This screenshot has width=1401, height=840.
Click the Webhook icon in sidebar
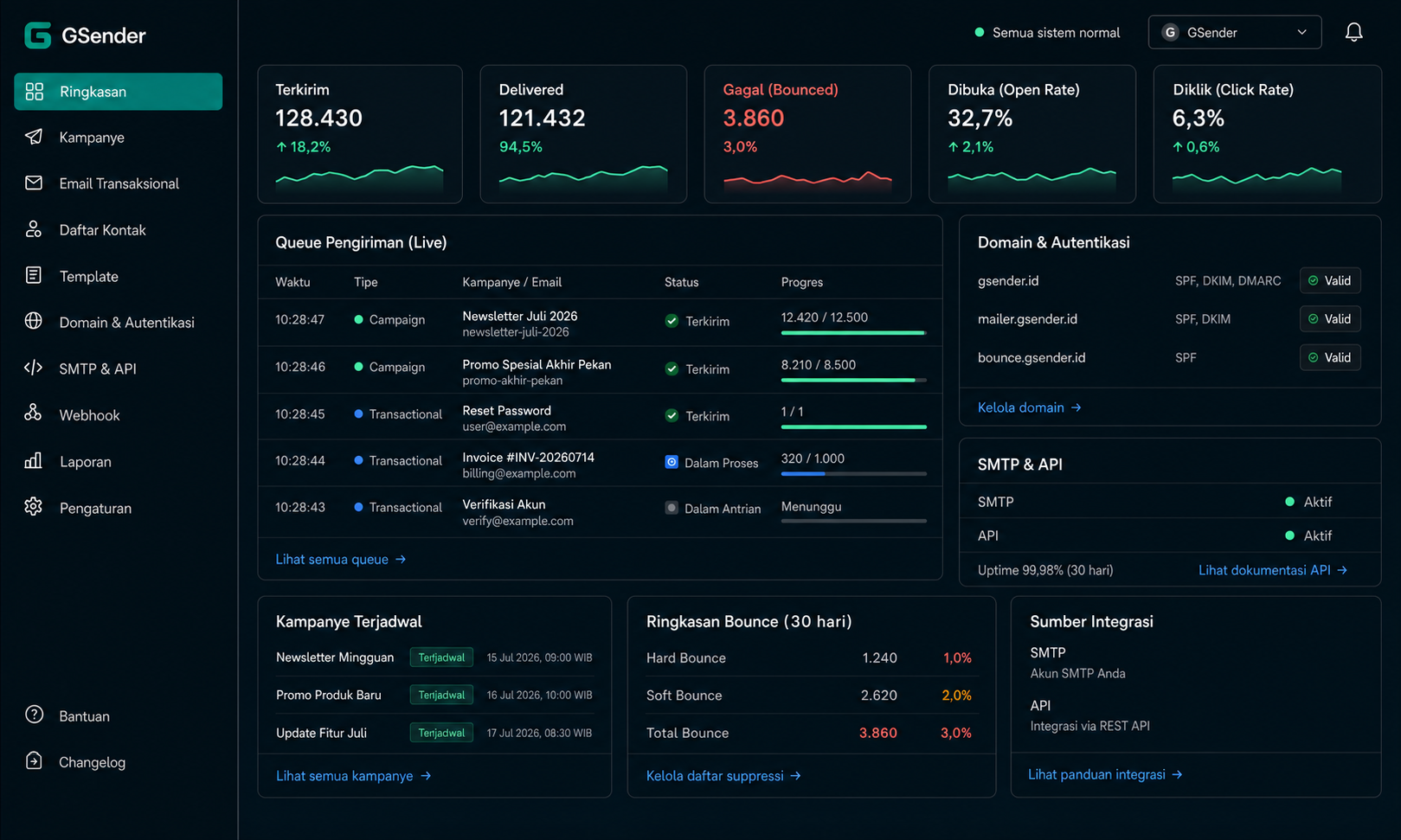coord(34,414)
